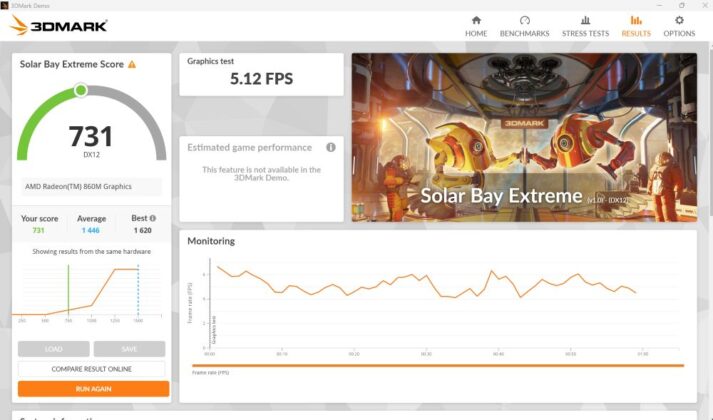
Task: Click the Run Again button
Action: click(x=93, y=389)
